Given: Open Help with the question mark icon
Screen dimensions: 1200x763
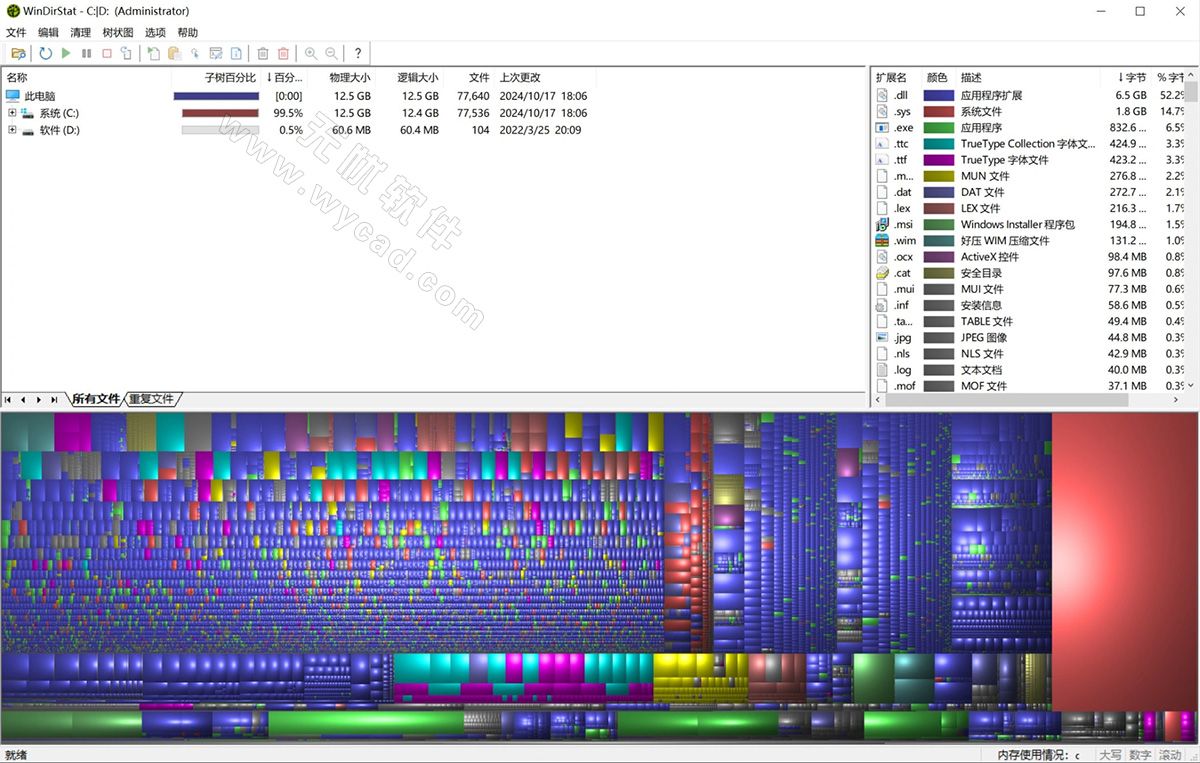Looking at the screenshot, I should tap(358, 53).
